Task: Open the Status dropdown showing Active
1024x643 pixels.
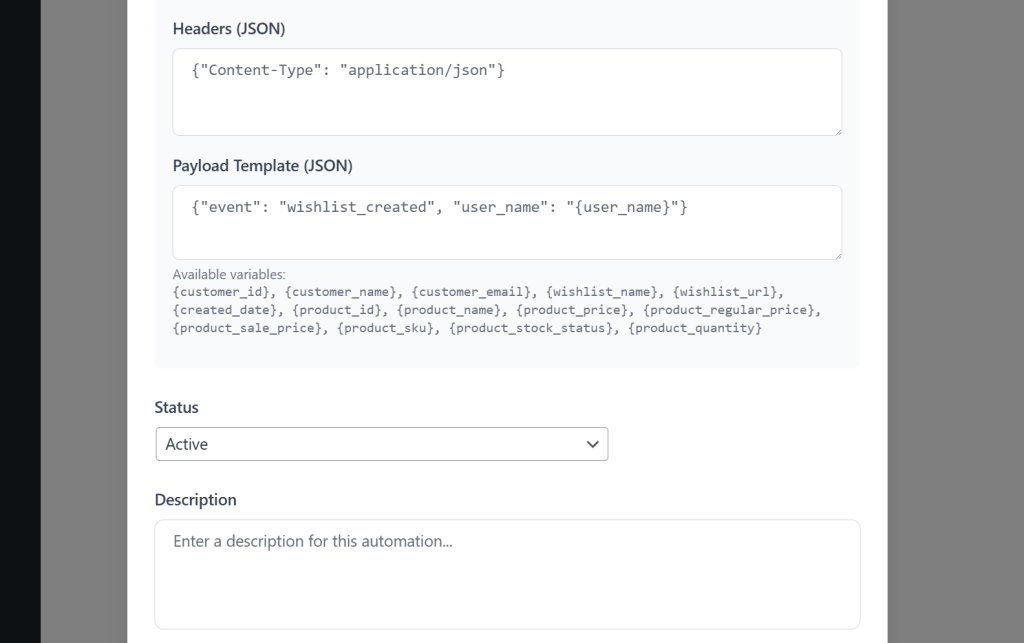Action: (x=382, y=444)
